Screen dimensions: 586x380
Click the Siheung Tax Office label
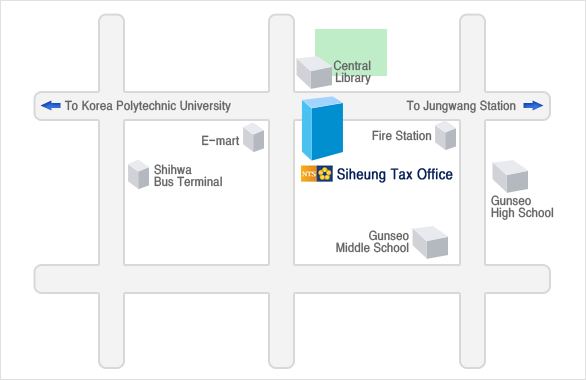(x=395, y=174)
